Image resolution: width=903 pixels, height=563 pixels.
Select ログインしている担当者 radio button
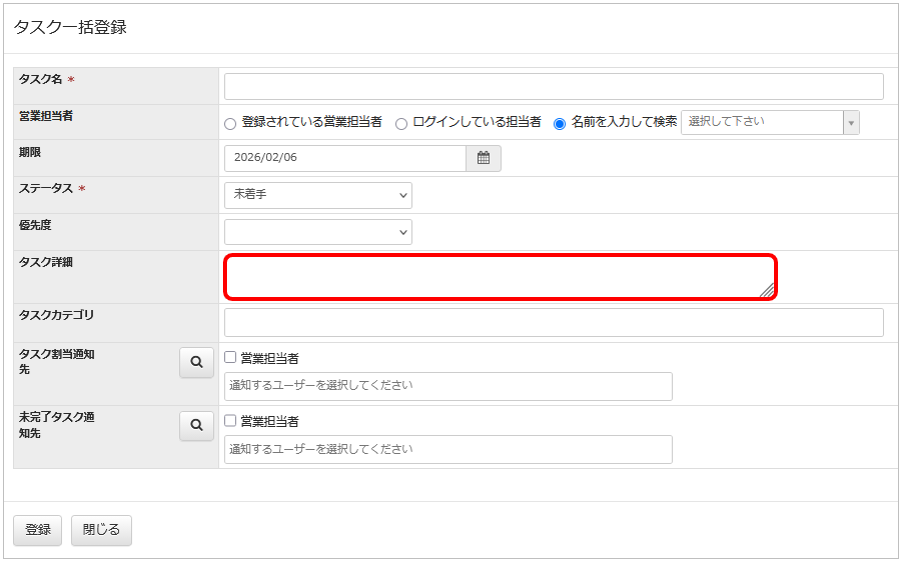pos(401,123)
